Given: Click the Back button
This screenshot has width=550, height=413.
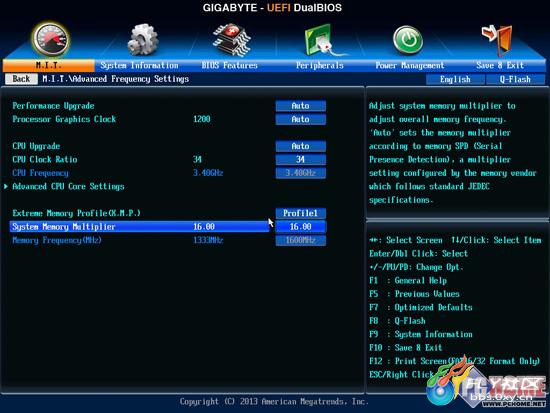Looking at the screenshot, I should [x=21, y=79].
